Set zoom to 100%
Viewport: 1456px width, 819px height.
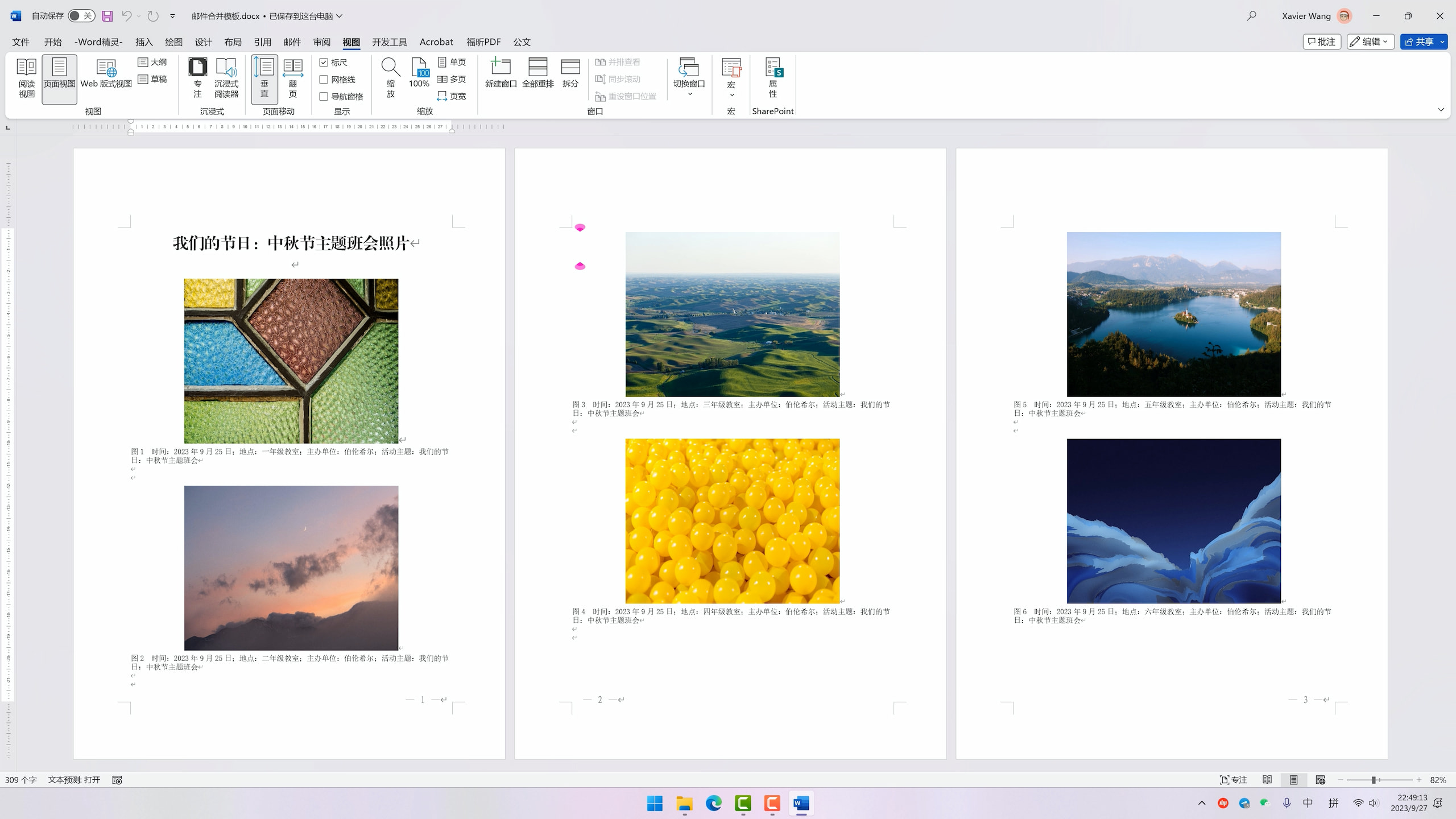click(419, 73)
